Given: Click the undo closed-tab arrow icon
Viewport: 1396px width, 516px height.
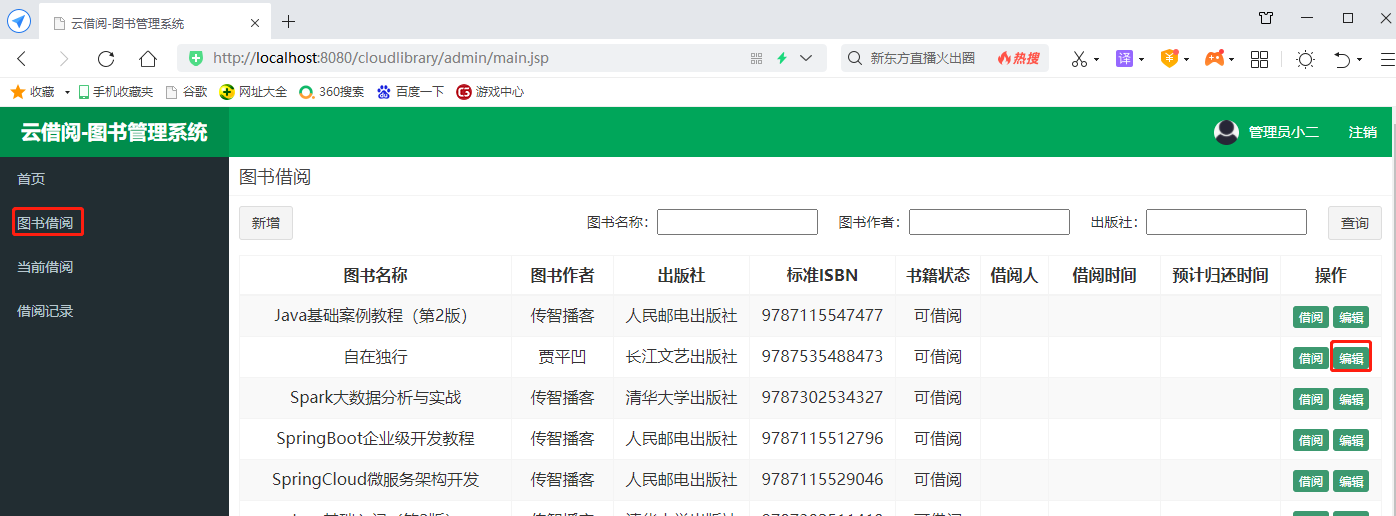Looking at the screenshot, I should (1342, 59).
